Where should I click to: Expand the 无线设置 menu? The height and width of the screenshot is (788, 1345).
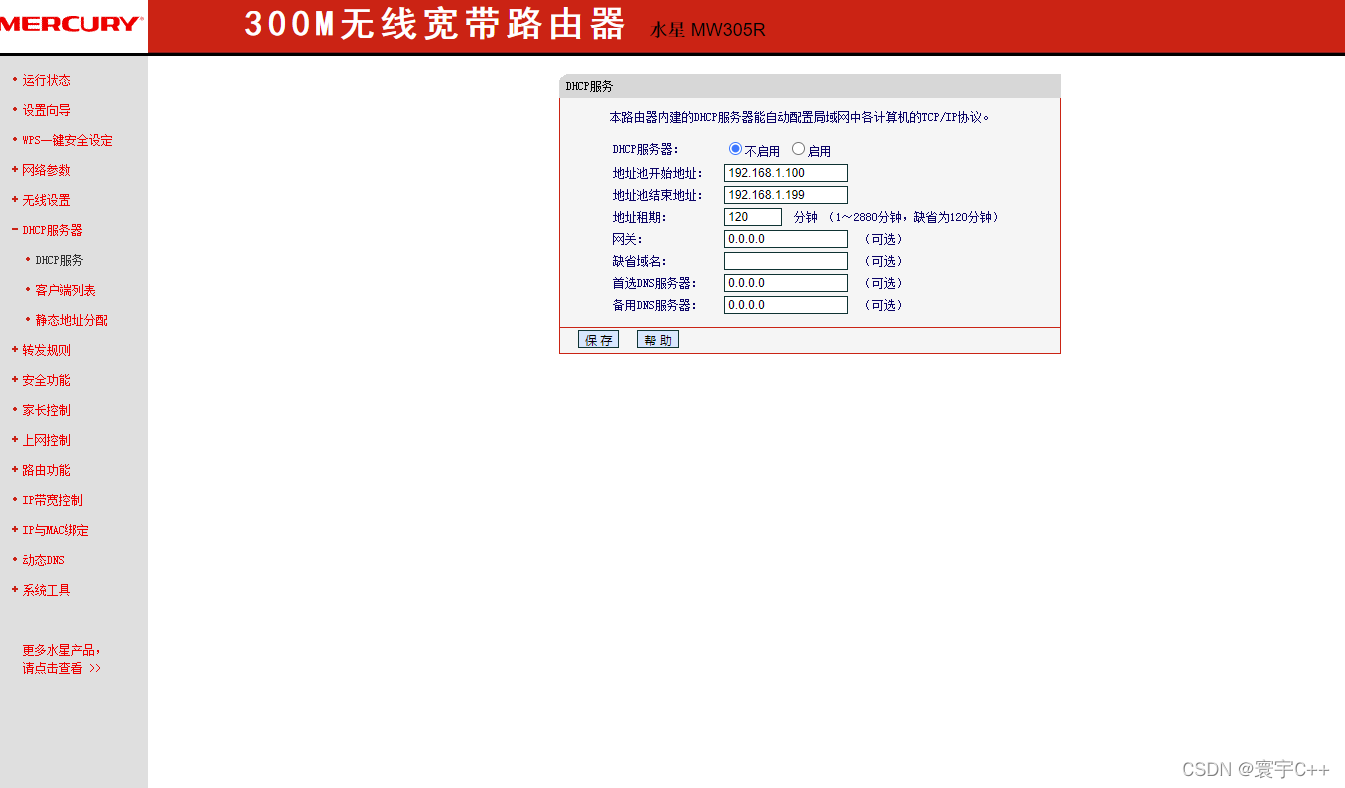point(46,200)
